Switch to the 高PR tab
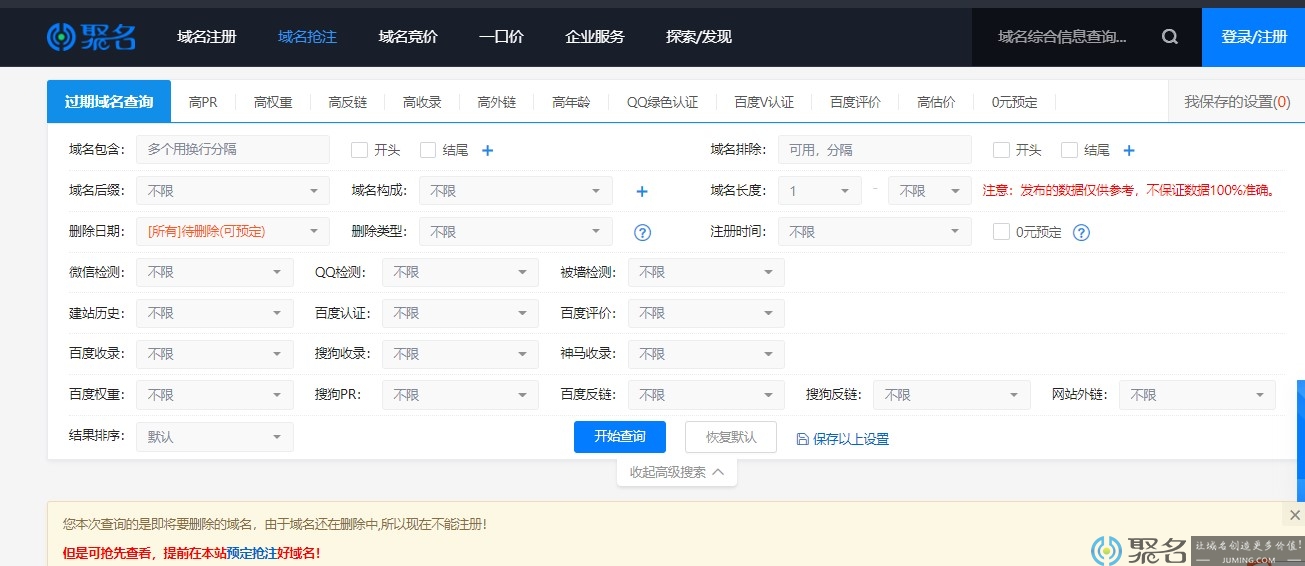1305x566 pixels. 203,102
